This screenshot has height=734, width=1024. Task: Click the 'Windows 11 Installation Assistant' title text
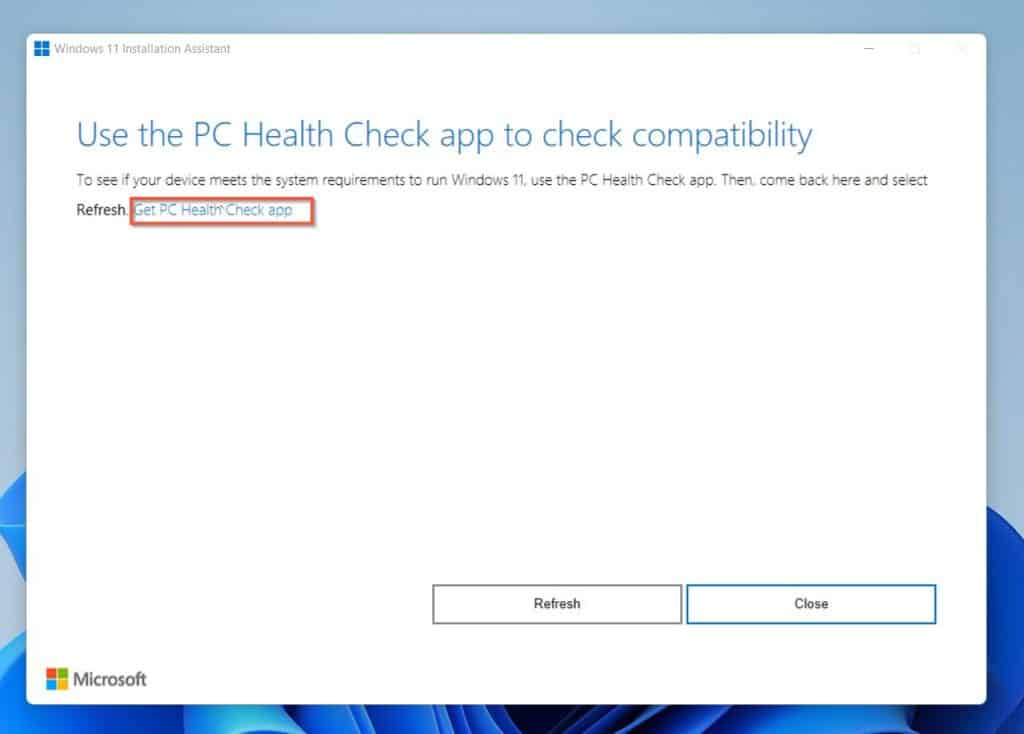[x=142, y=49]
